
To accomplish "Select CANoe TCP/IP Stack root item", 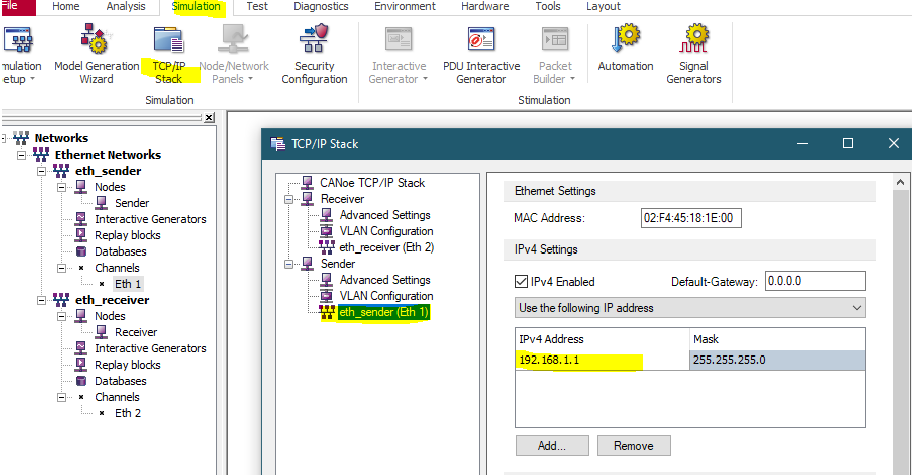I will [x=372, y=183].
